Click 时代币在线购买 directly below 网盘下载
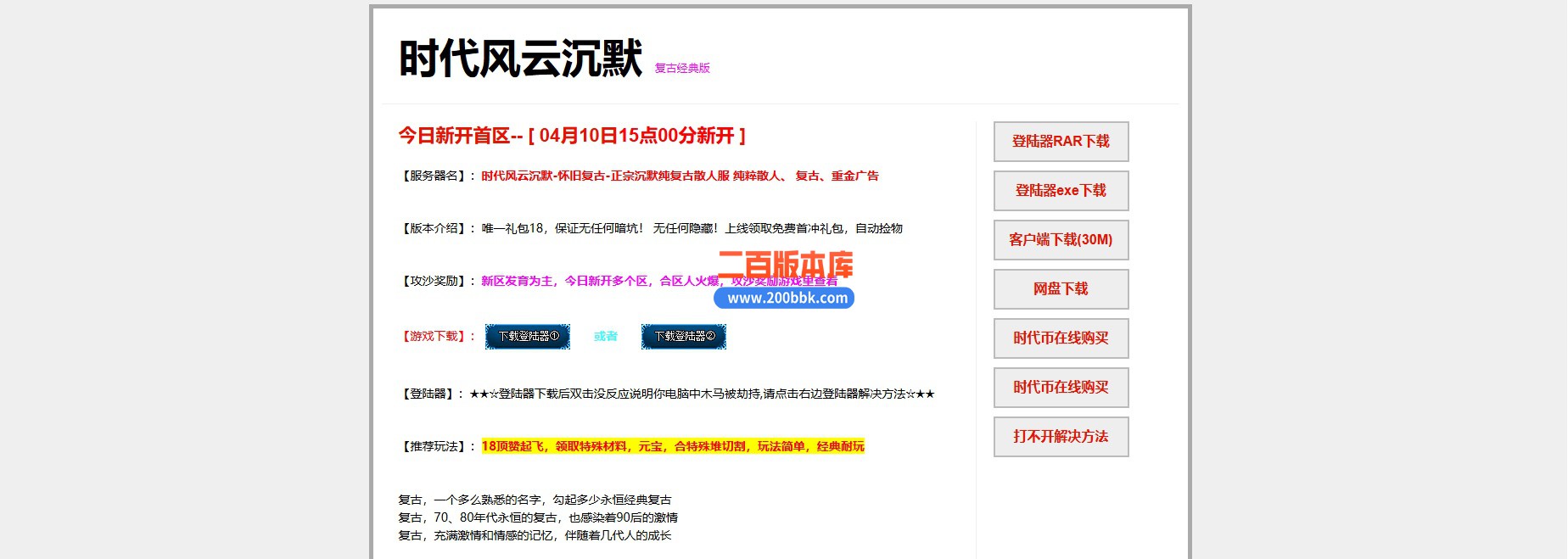 1061,338
